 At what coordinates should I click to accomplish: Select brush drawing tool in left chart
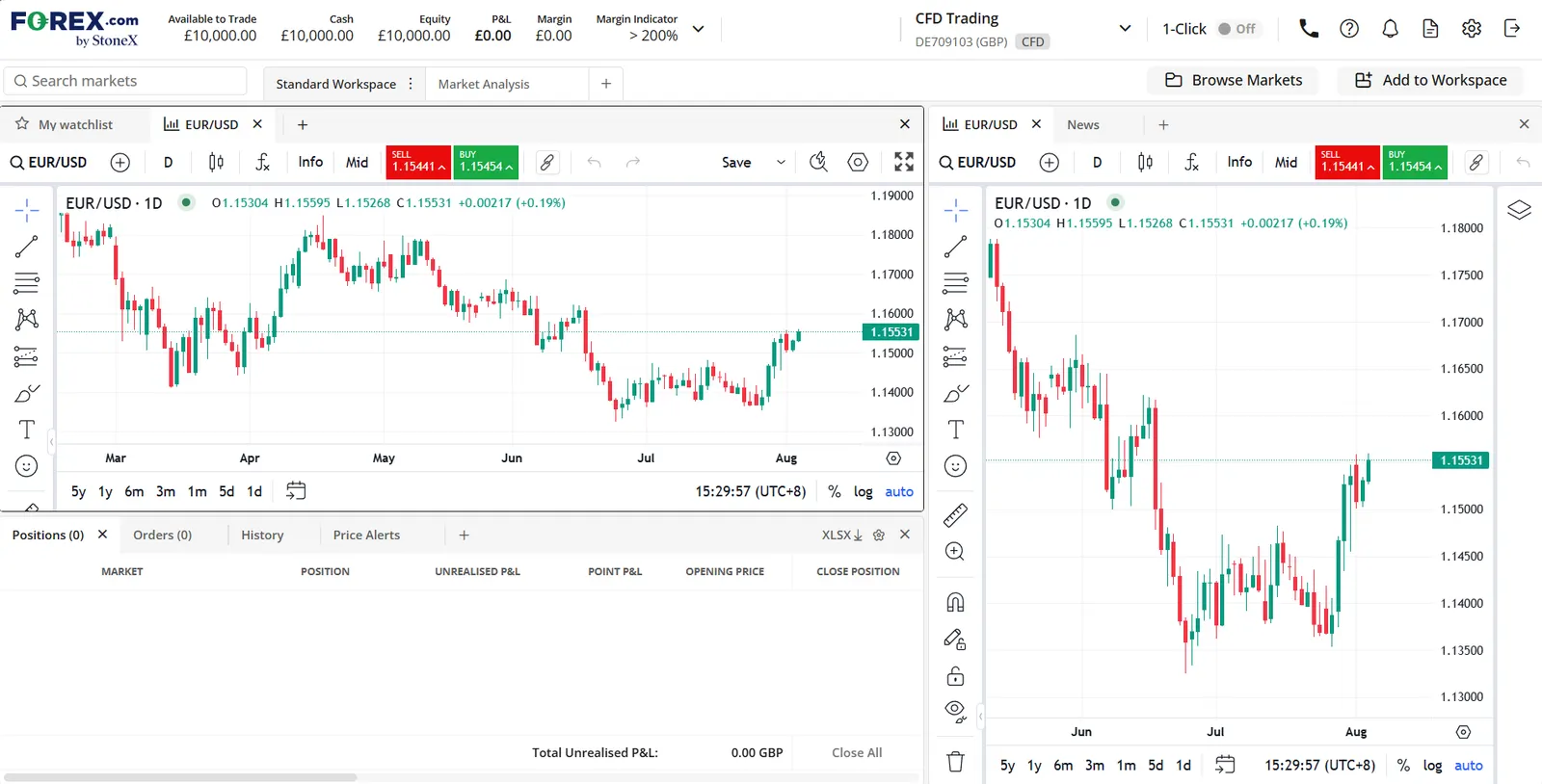(27, 393)
